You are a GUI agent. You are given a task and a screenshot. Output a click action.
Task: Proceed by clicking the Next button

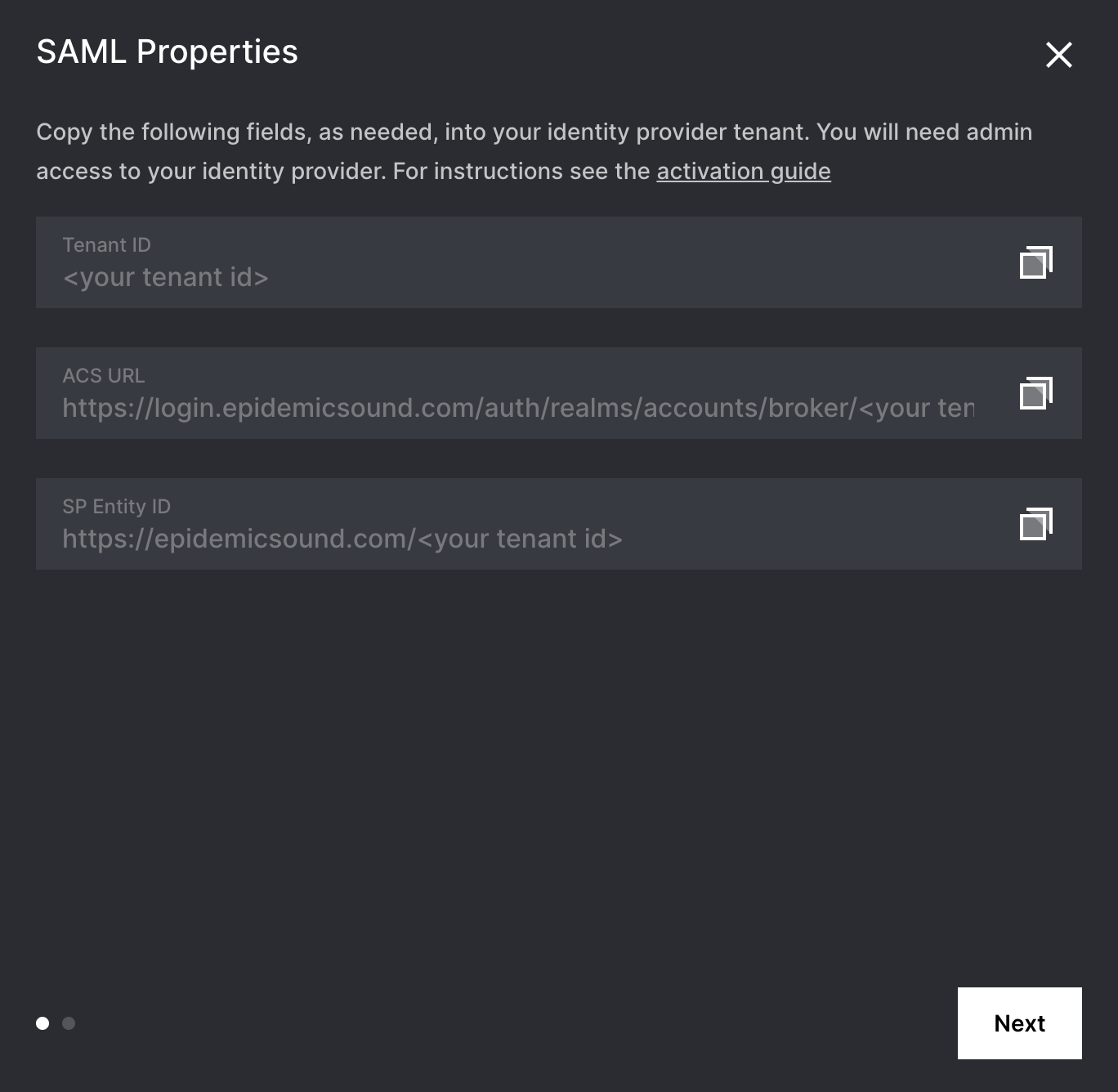[1019, 1023]
